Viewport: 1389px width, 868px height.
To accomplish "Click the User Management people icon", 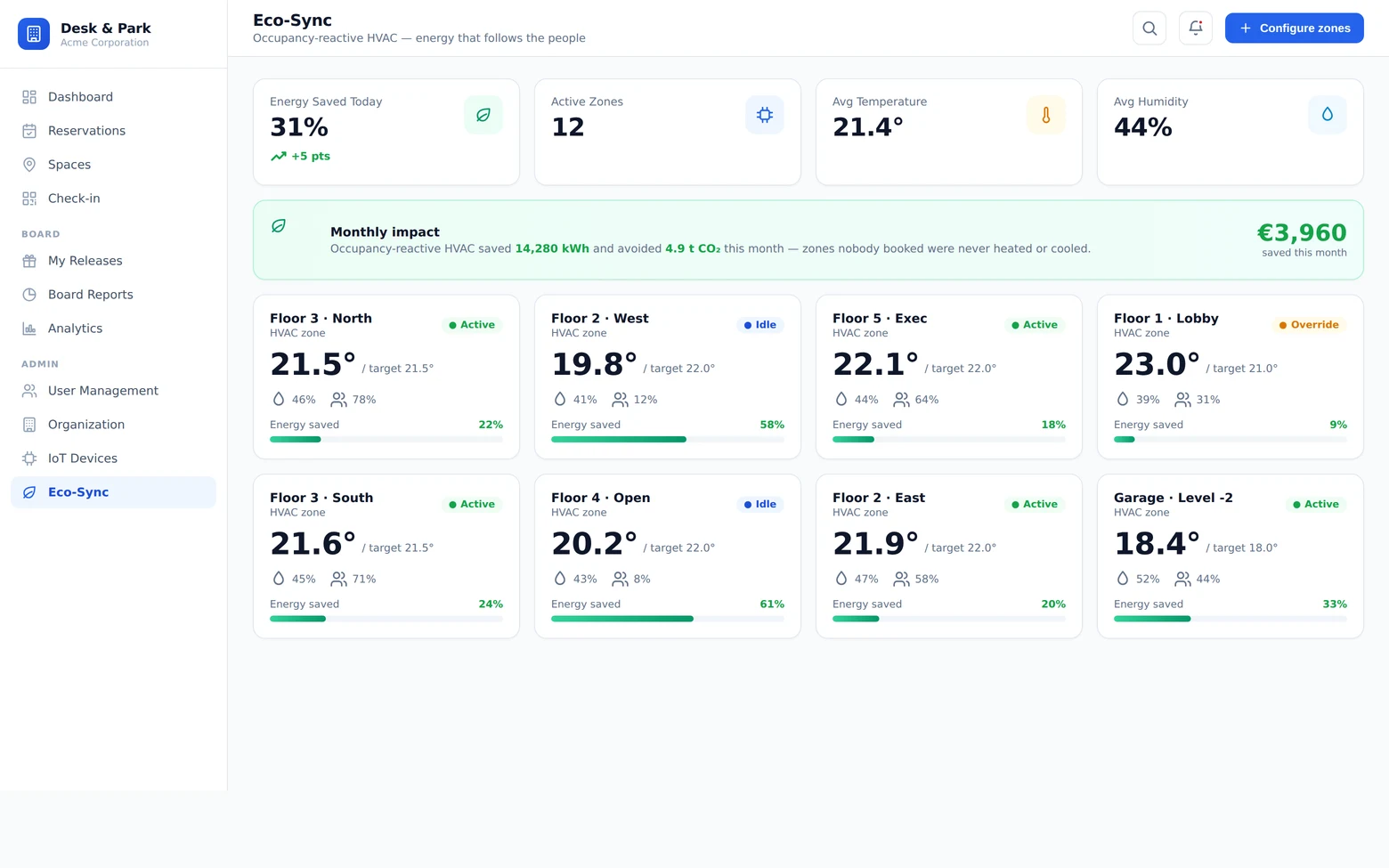I will click(x=29, y=391).
